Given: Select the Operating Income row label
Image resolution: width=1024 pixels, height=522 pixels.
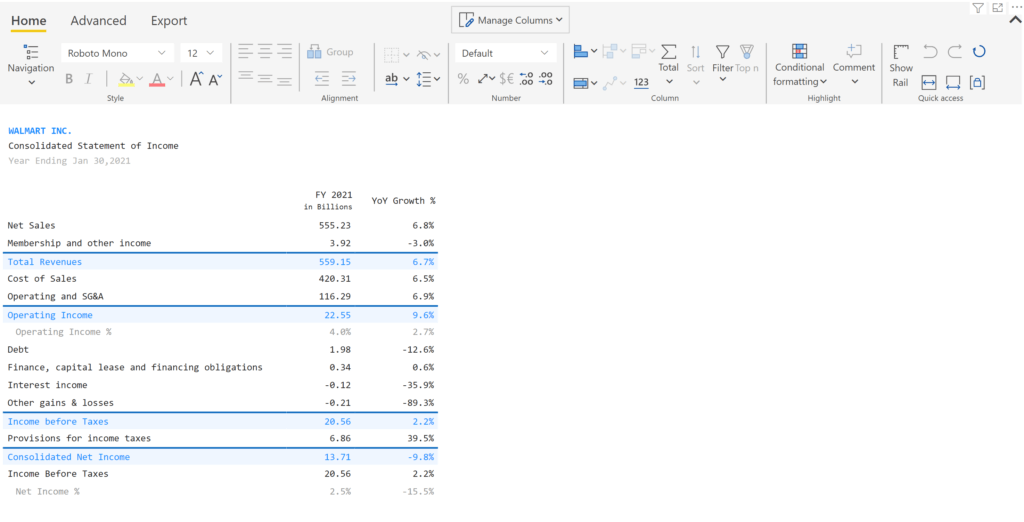Looking at the screenshot, I should pos(50,315).
